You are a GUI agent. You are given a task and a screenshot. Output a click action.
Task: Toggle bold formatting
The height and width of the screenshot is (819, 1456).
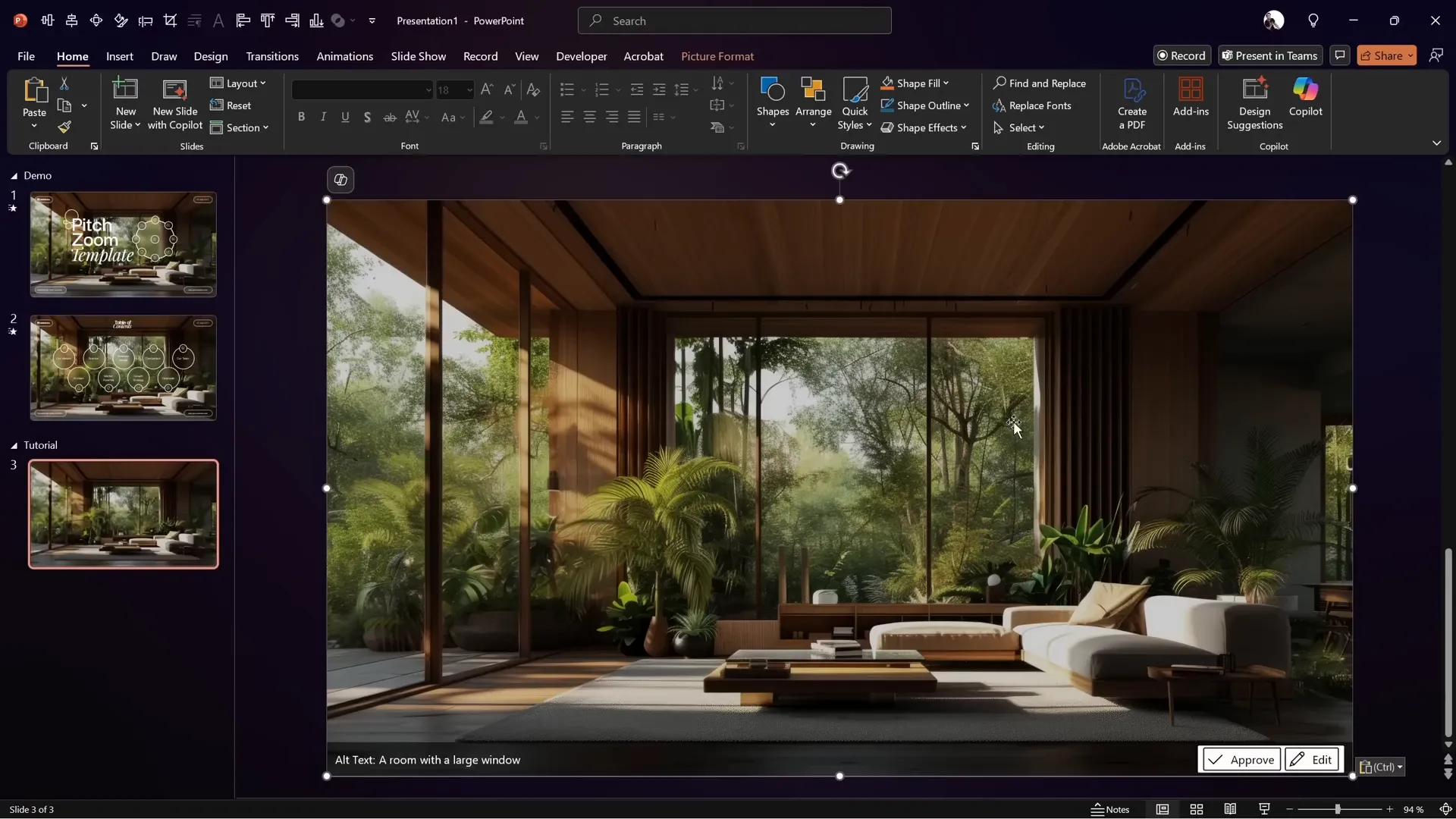pos(301,117)
